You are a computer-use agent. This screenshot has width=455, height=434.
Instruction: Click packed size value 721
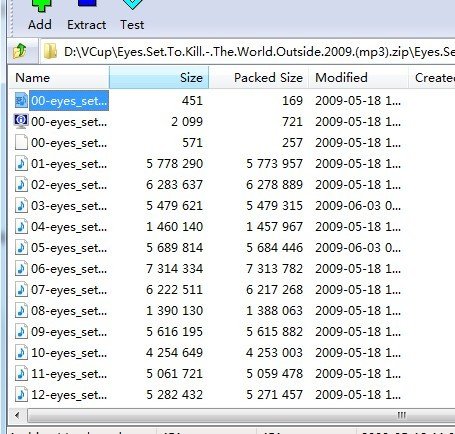[x=292, y=122]
